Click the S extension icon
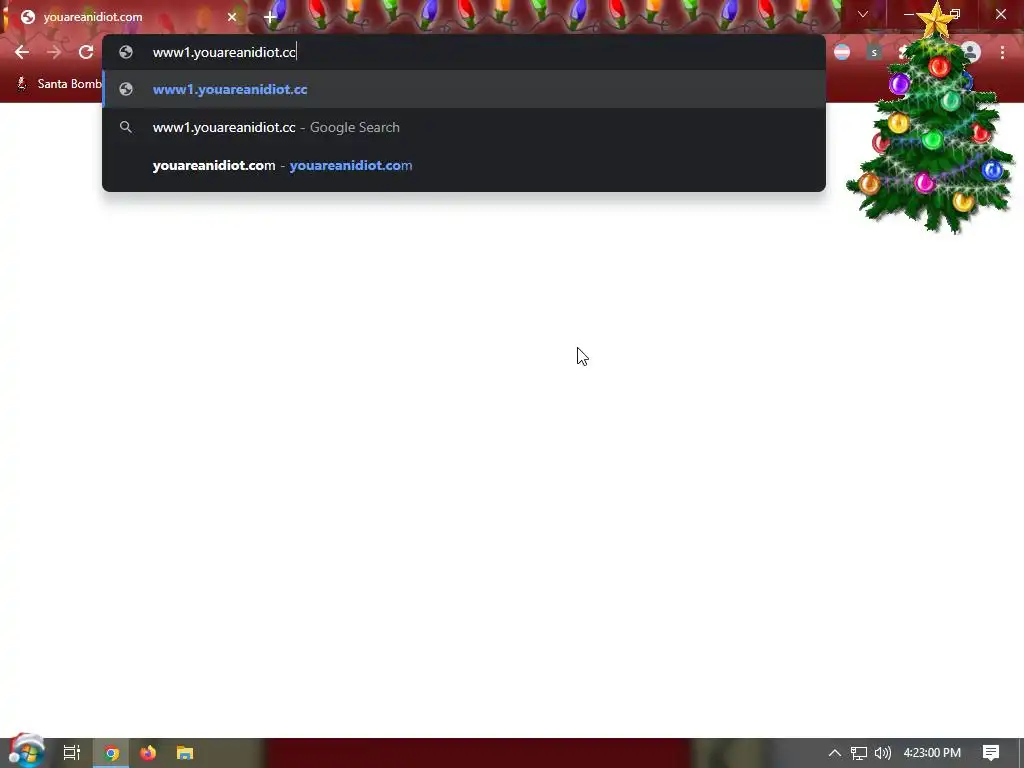This screenshot has width=1024, height=768. 874,52
